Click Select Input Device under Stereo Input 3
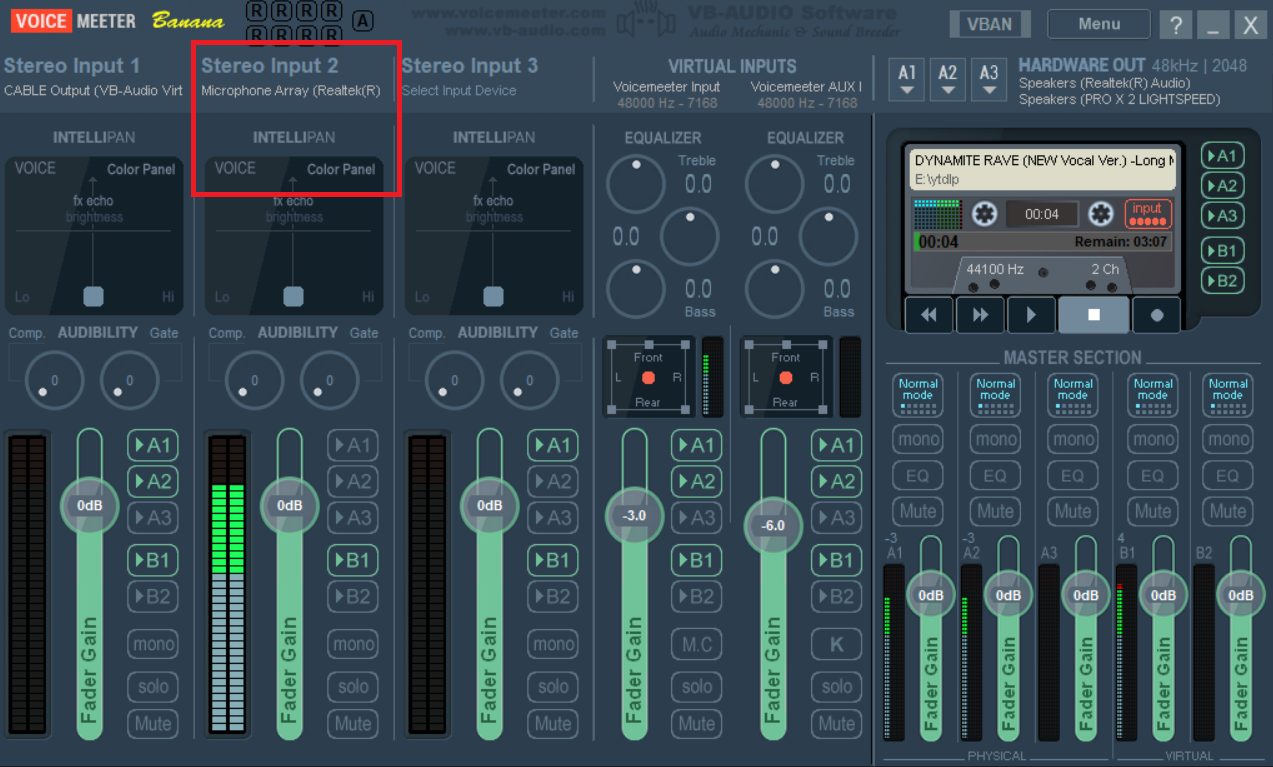1273x767 pixels. tap(459, 91)
